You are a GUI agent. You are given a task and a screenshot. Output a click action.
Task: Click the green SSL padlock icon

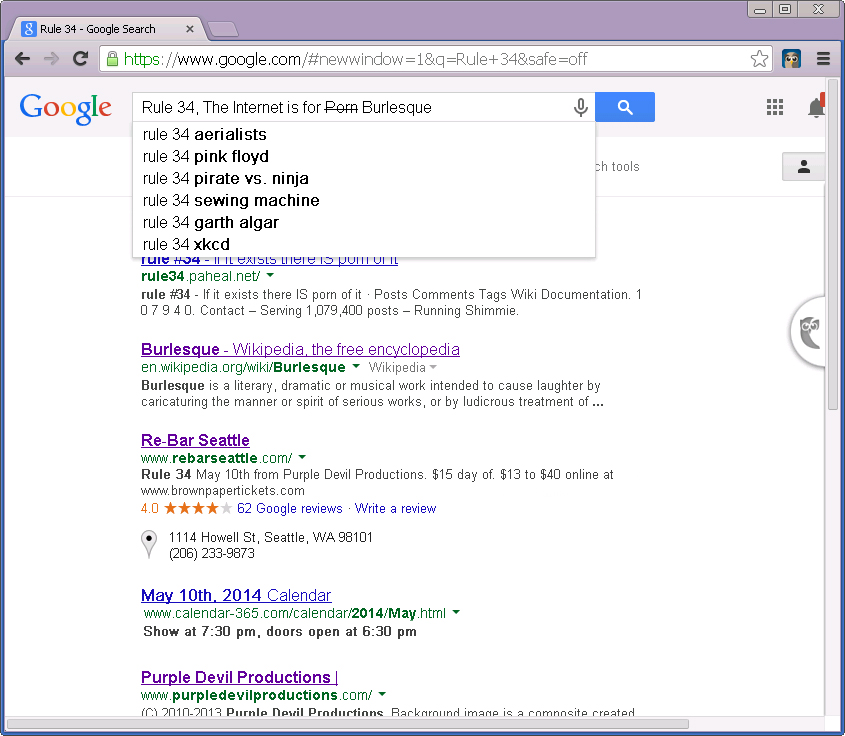pyautogui.click(x=112, y=59)
